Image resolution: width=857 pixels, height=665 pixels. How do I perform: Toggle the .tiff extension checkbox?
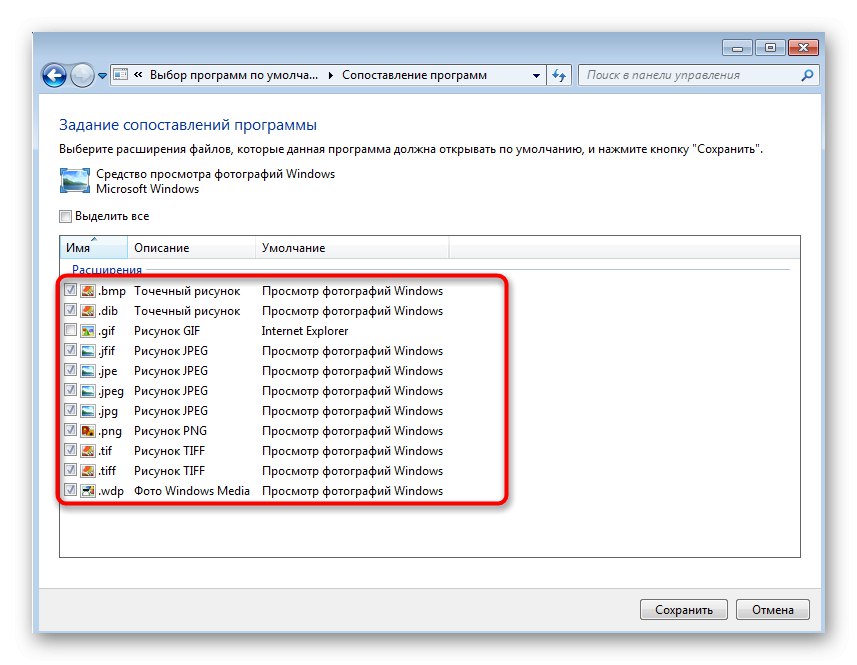pos(70,470)
